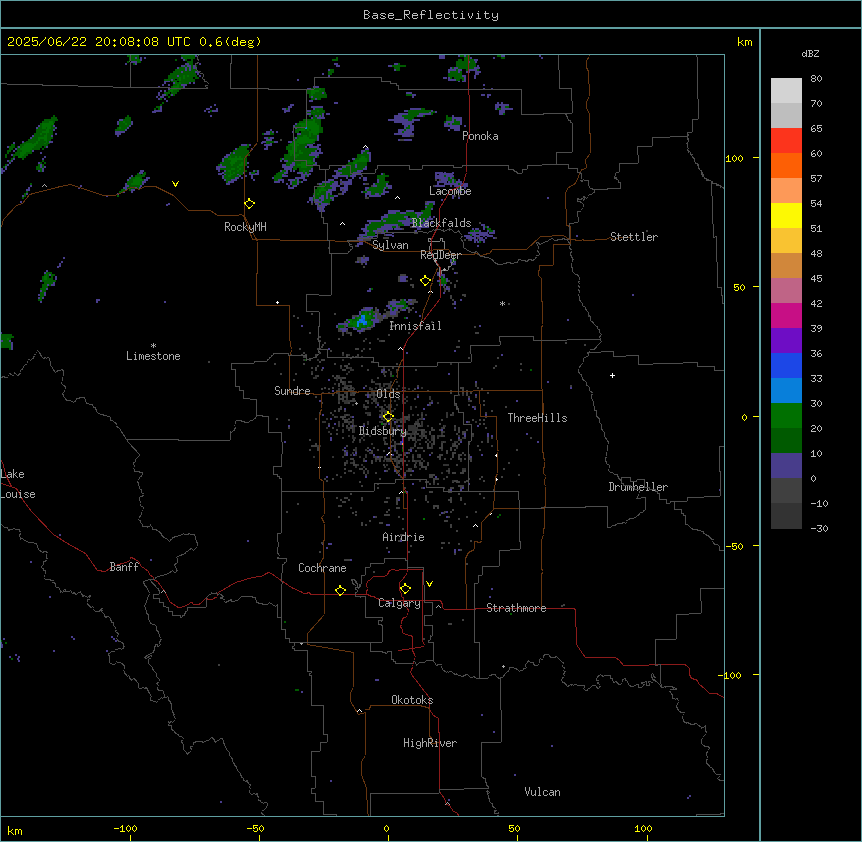Click the Drumheller label
The width and height of the screenshot is (862, 842).
click(638, 487)
